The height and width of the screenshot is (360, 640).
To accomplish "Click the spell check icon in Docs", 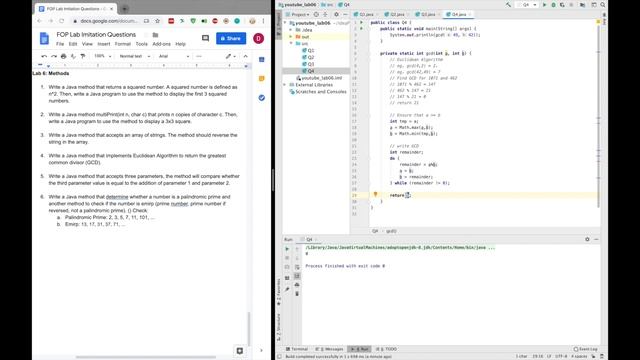I will [73, 56].
